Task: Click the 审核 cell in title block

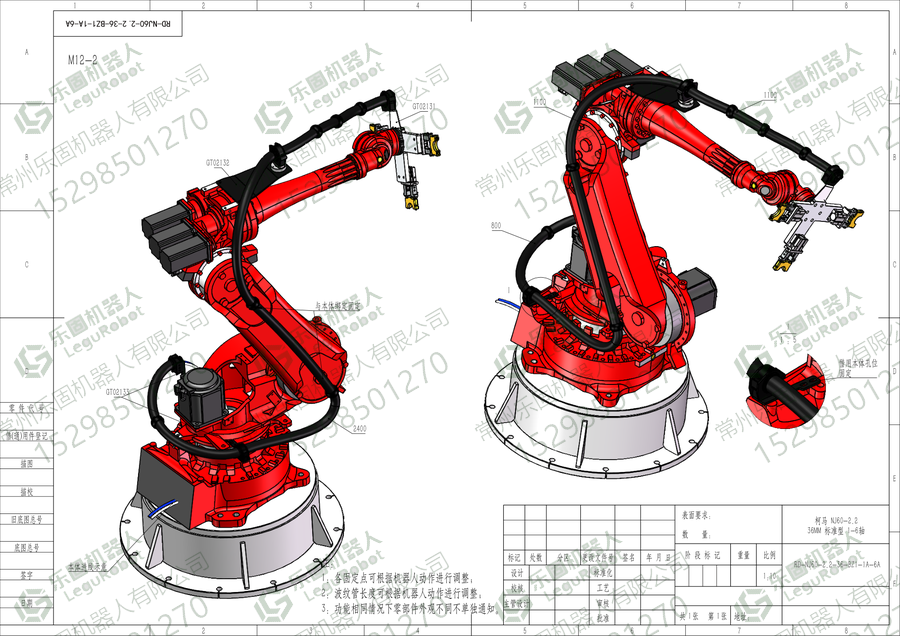Action: pyautogui.click(x=603, y=604)
